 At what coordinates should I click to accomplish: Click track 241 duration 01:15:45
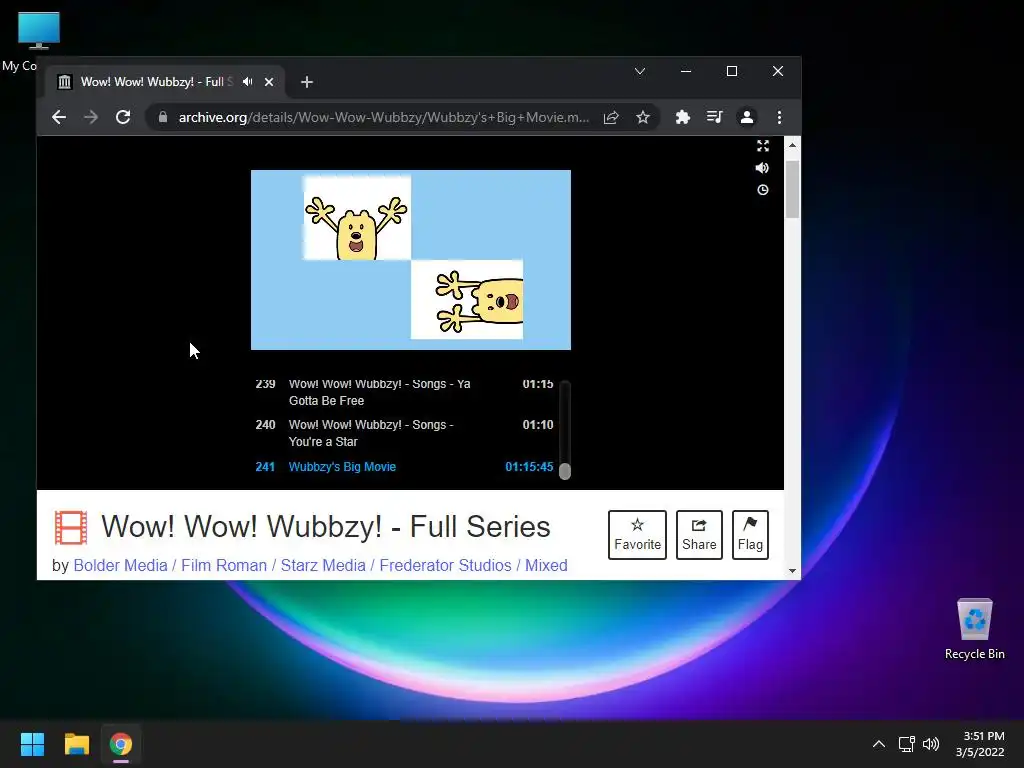pyautogui.click(x=529, y=467)
